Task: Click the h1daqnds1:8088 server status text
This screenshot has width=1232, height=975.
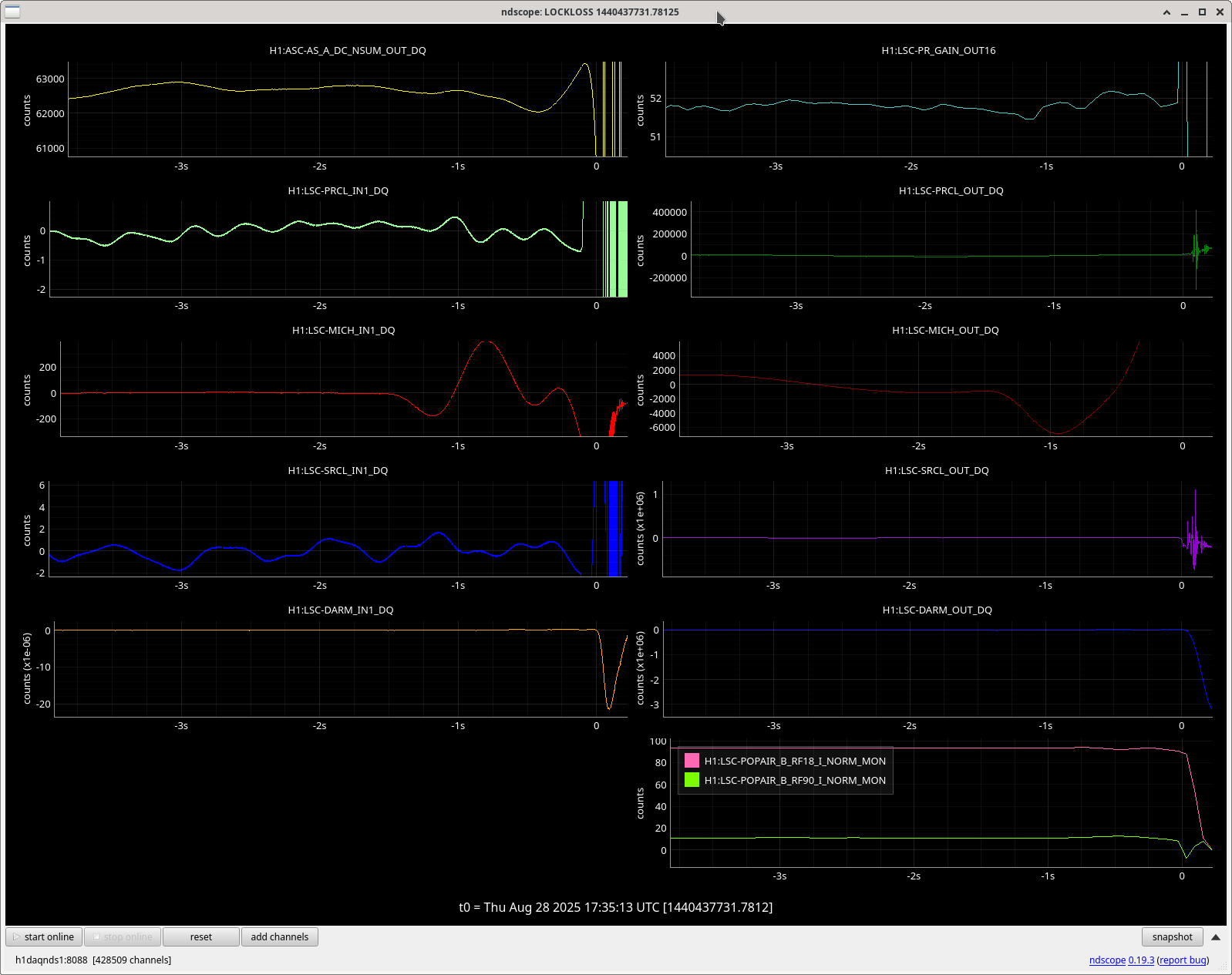Action: coord(93,960)
